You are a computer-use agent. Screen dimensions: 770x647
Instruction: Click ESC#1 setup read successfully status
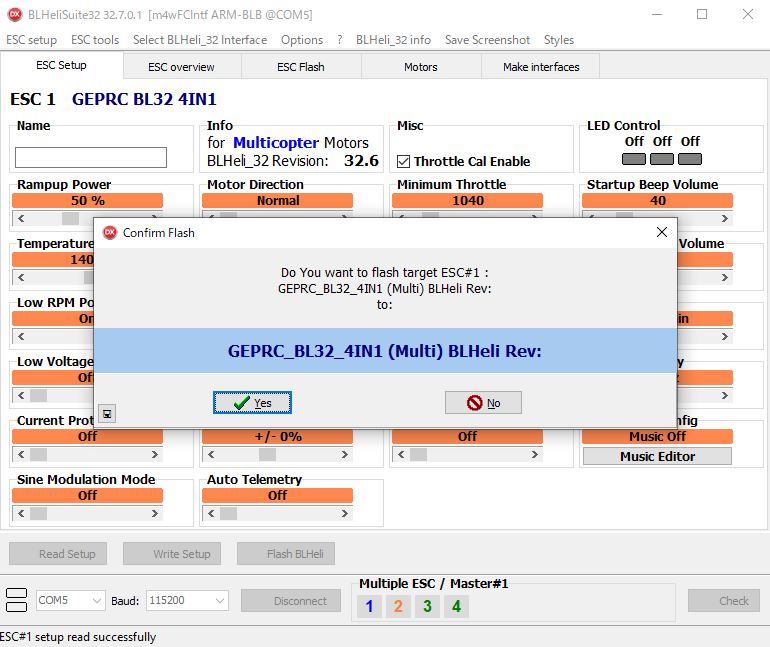(x=78, y=637)
